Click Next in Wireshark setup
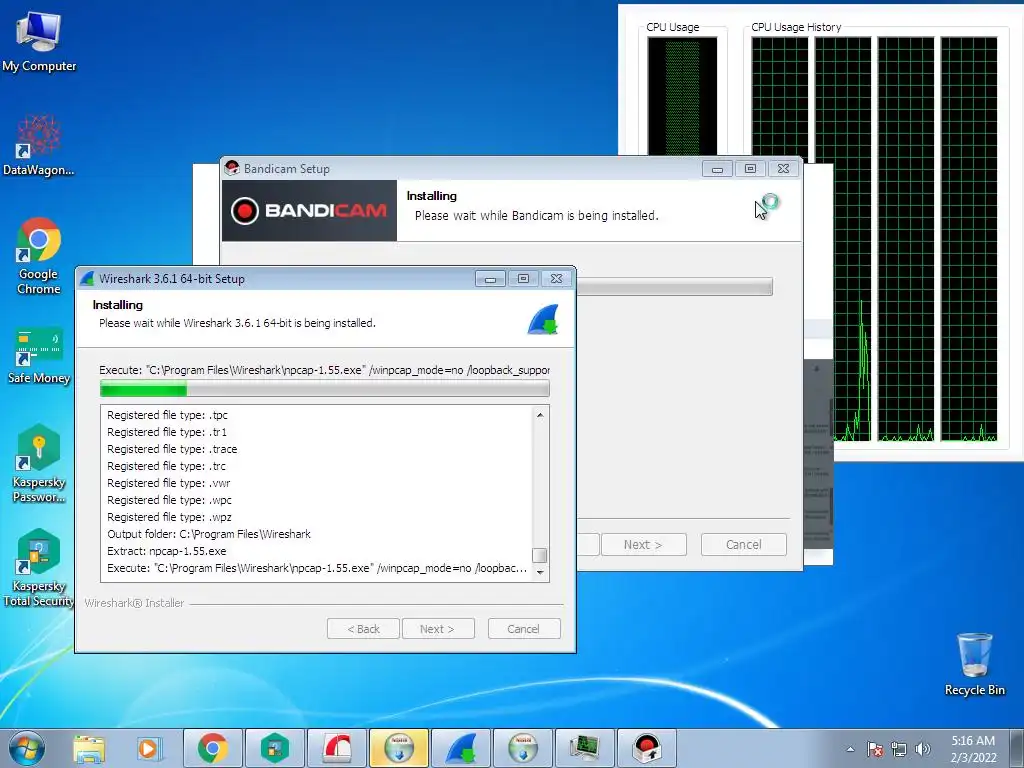This screenshot has width=1024, height=768. pos(438,628)
